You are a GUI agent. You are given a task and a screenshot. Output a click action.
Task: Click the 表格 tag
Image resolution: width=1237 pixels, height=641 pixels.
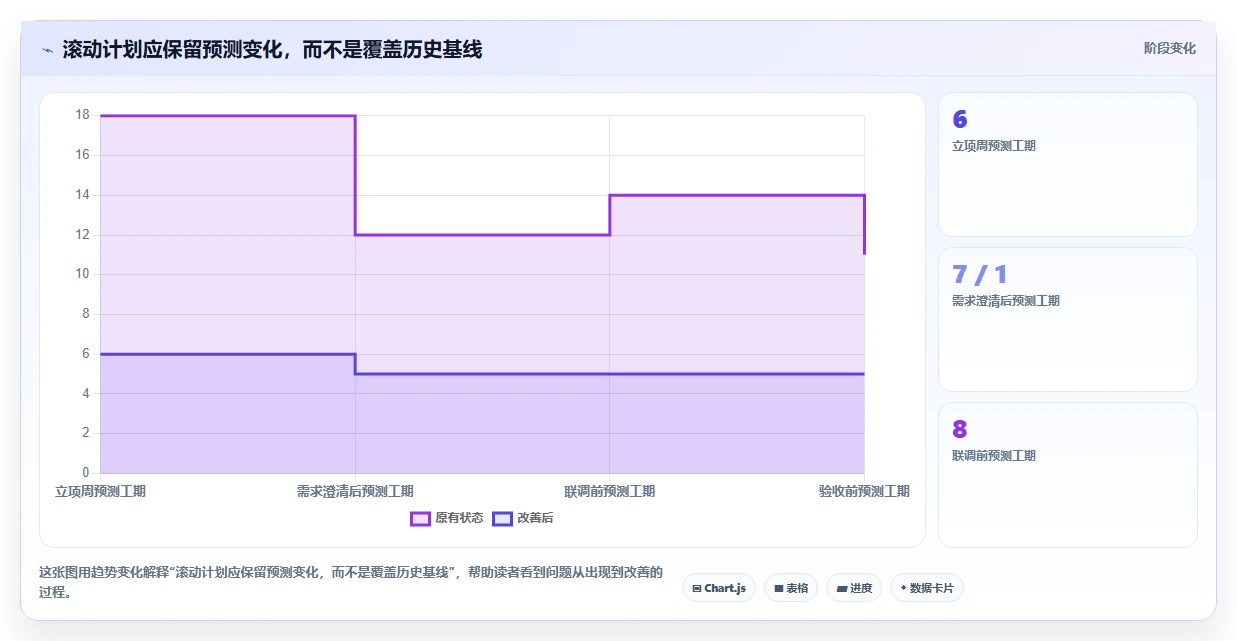791,588
